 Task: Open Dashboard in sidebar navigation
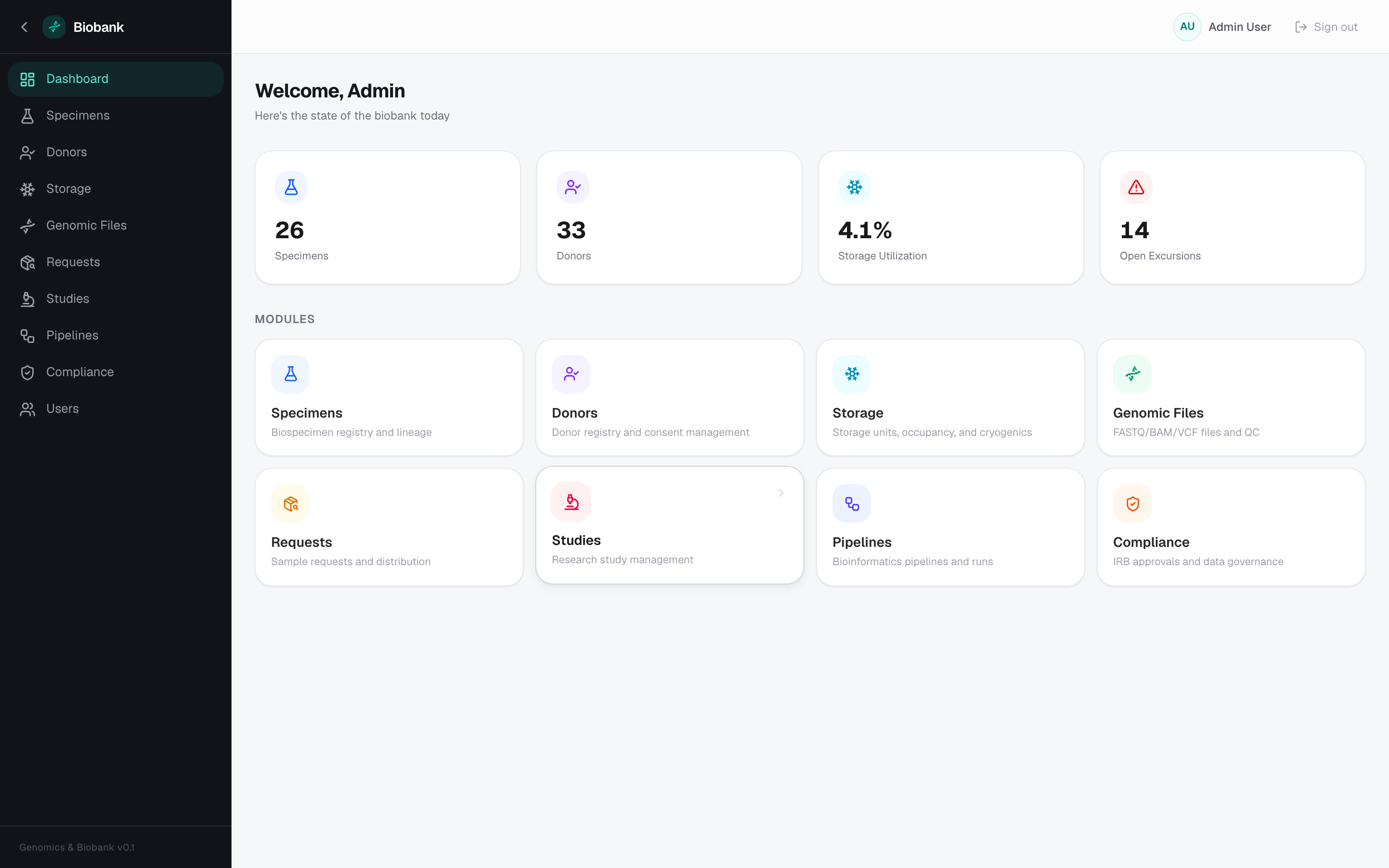pos(115,79)
